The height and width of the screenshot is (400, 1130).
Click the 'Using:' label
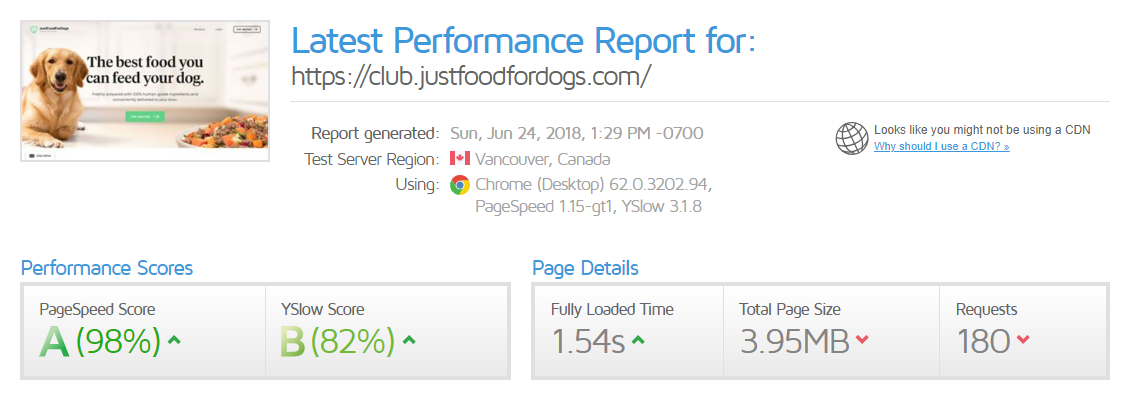click(x=417, y=185)
